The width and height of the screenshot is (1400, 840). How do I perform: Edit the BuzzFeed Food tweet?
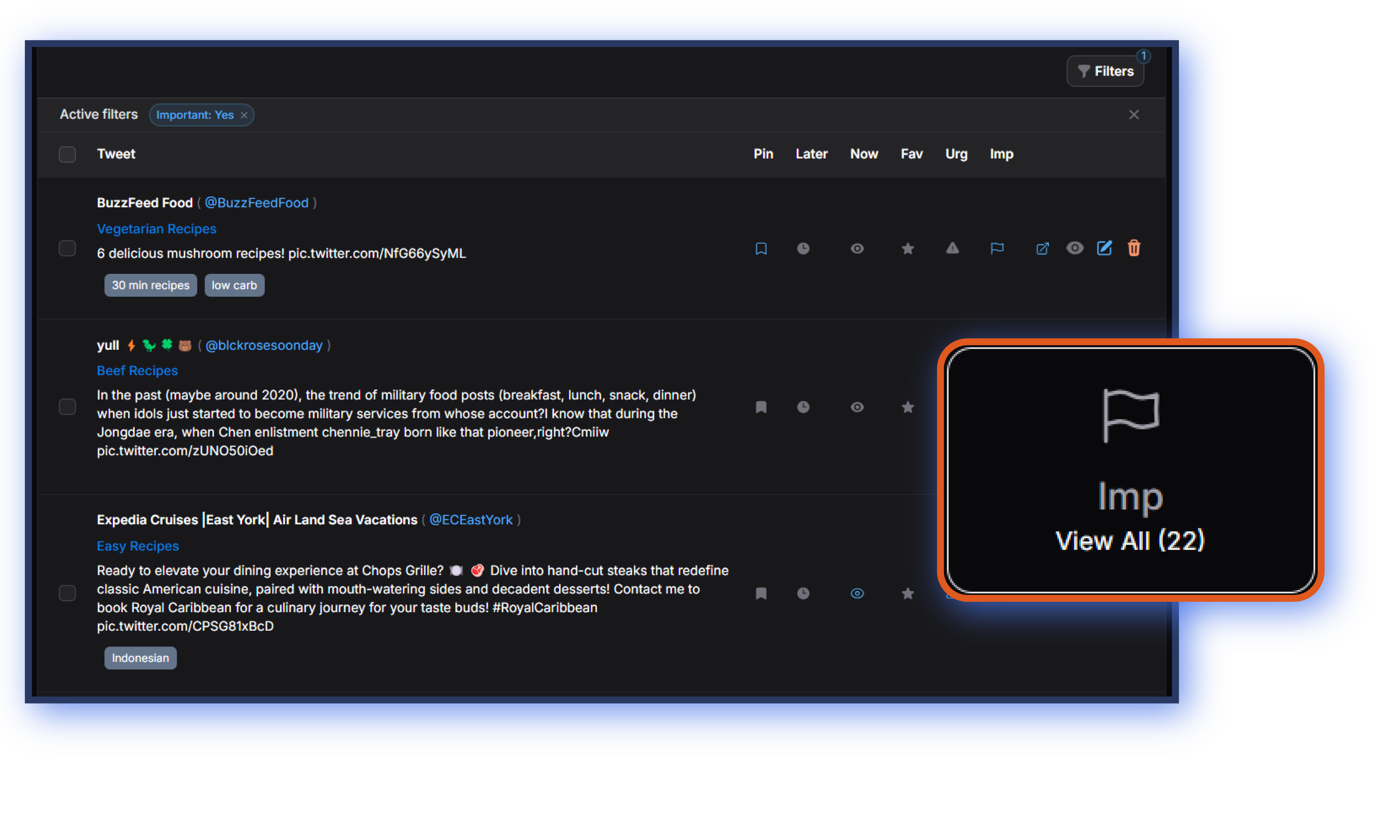[x=1104, y=248]
